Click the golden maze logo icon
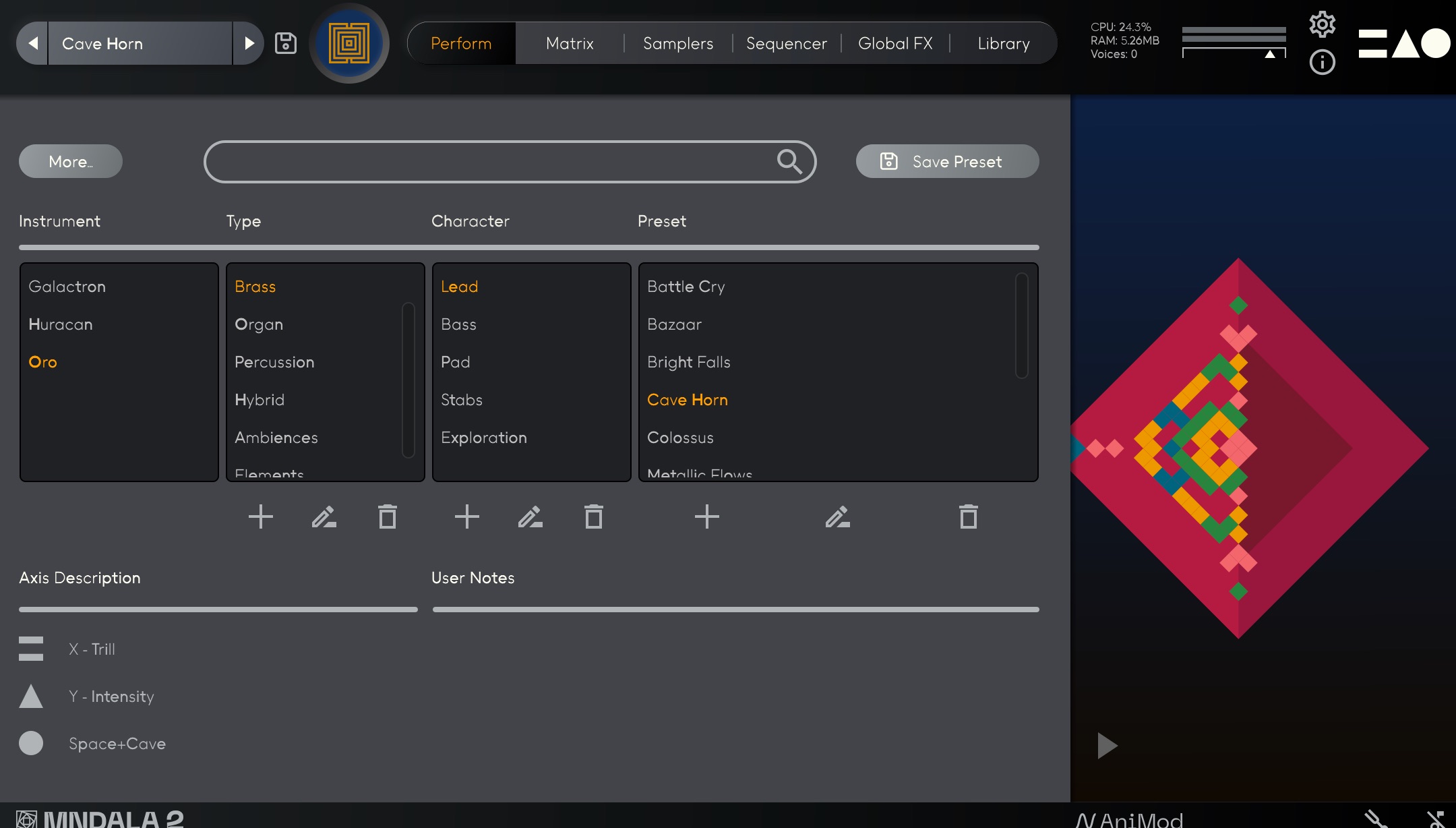1456x828 pixels. tap(349, 43)
